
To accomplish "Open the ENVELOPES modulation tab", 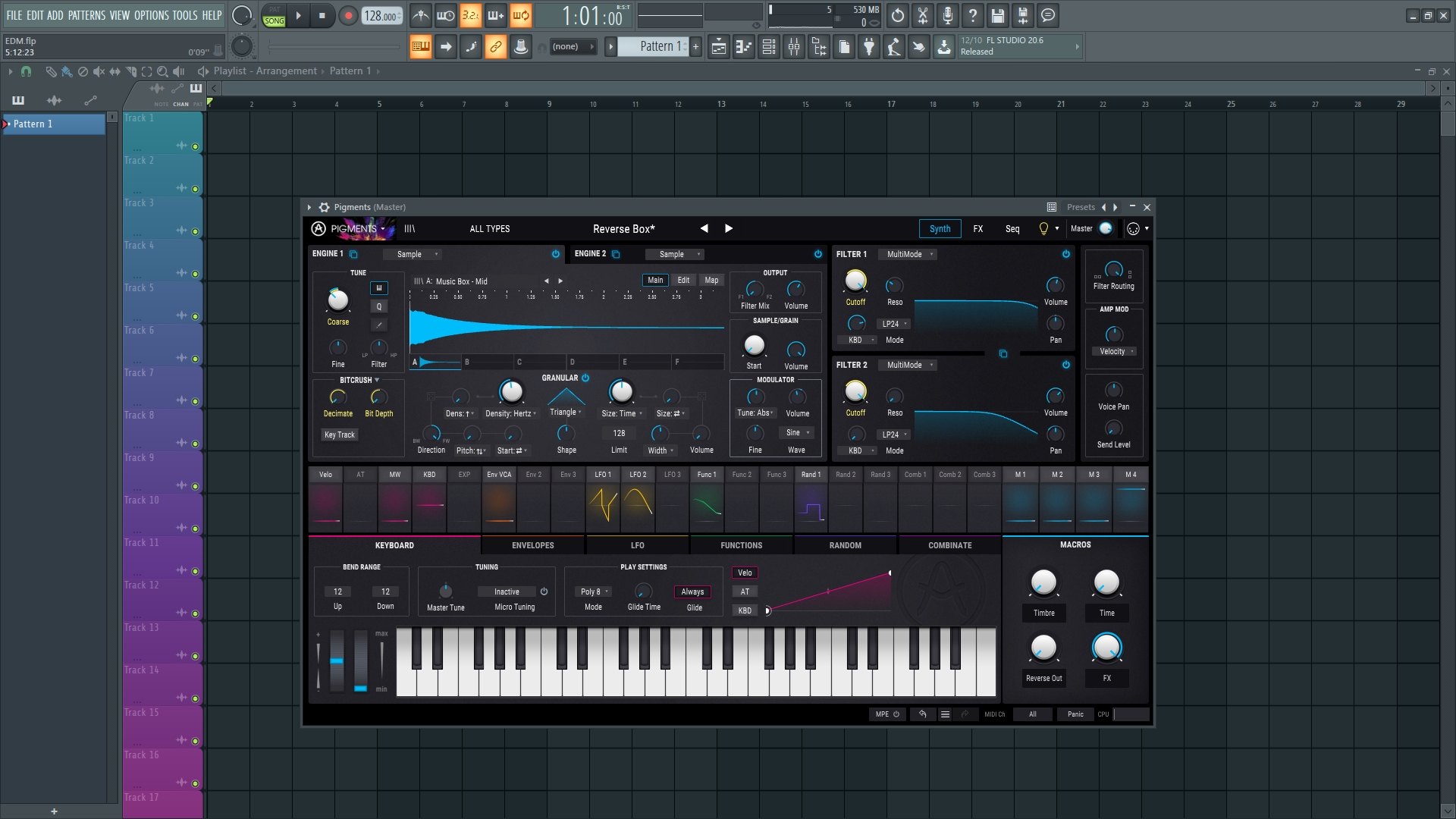I will click(532, 545).
